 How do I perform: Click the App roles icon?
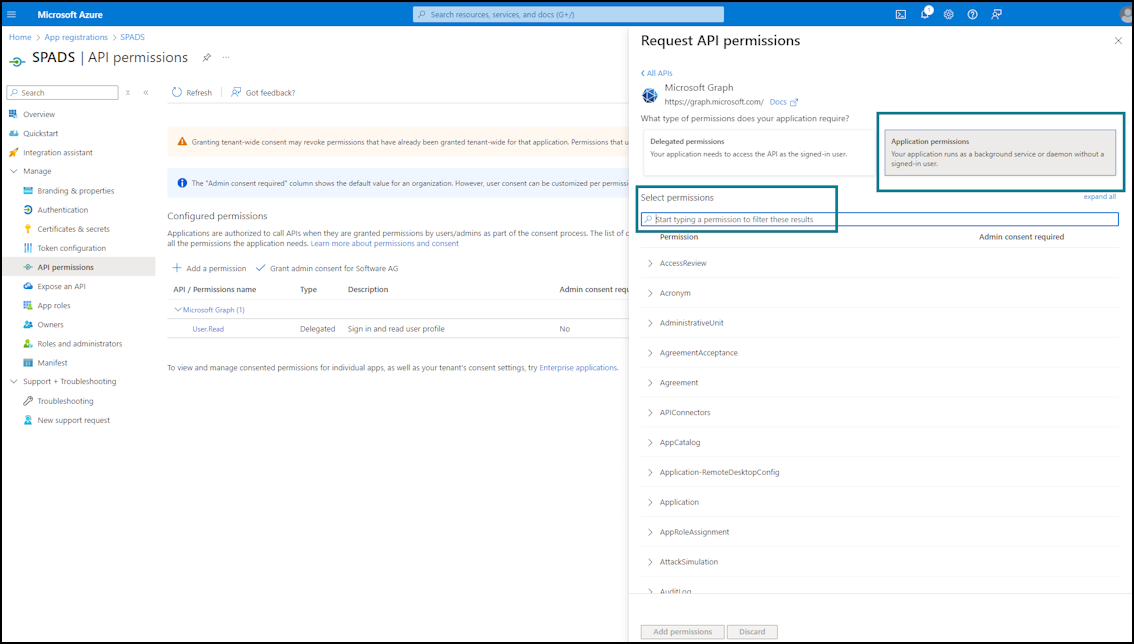coord(27,305)
